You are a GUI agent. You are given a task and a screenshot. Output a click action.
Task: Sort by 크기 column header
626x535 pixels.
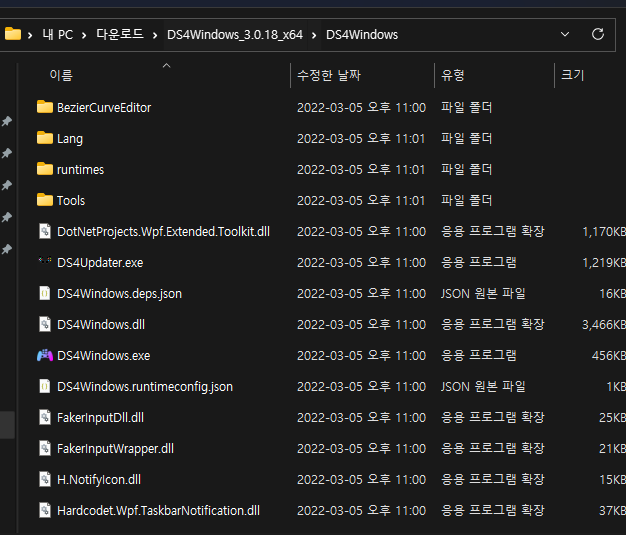click(573, 75)
